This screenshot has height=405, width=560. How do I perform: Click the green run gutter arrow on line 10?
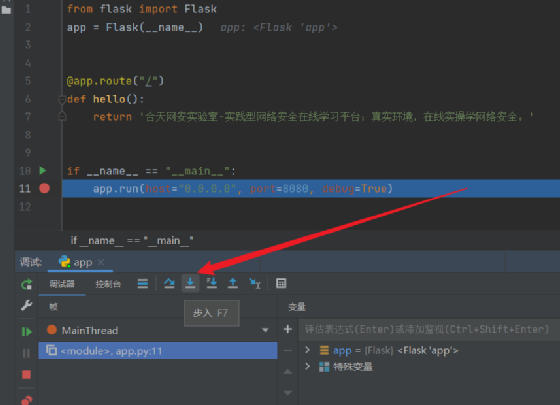coord(42,171)
